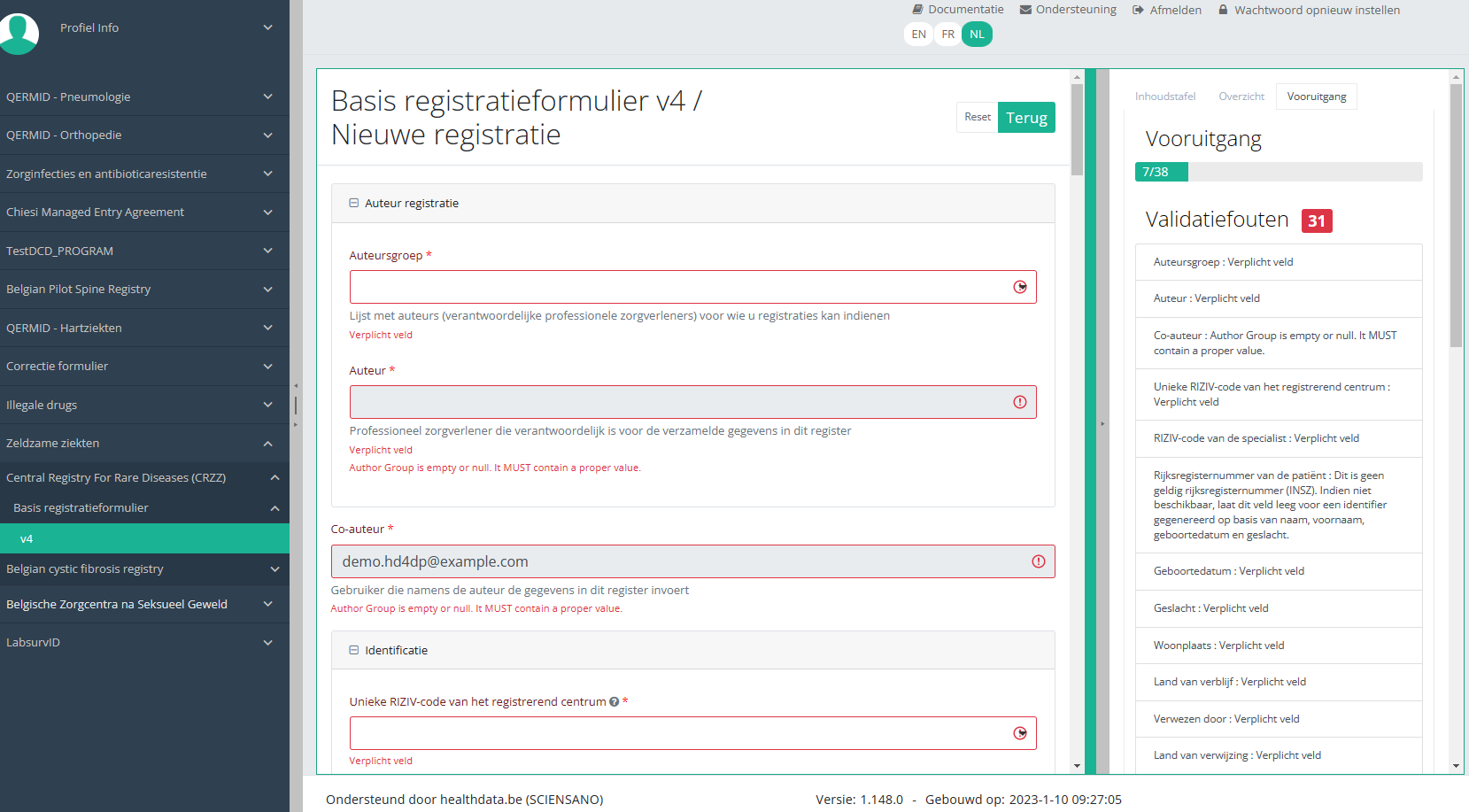Collapse the Identificatie section

pos(354,650)
